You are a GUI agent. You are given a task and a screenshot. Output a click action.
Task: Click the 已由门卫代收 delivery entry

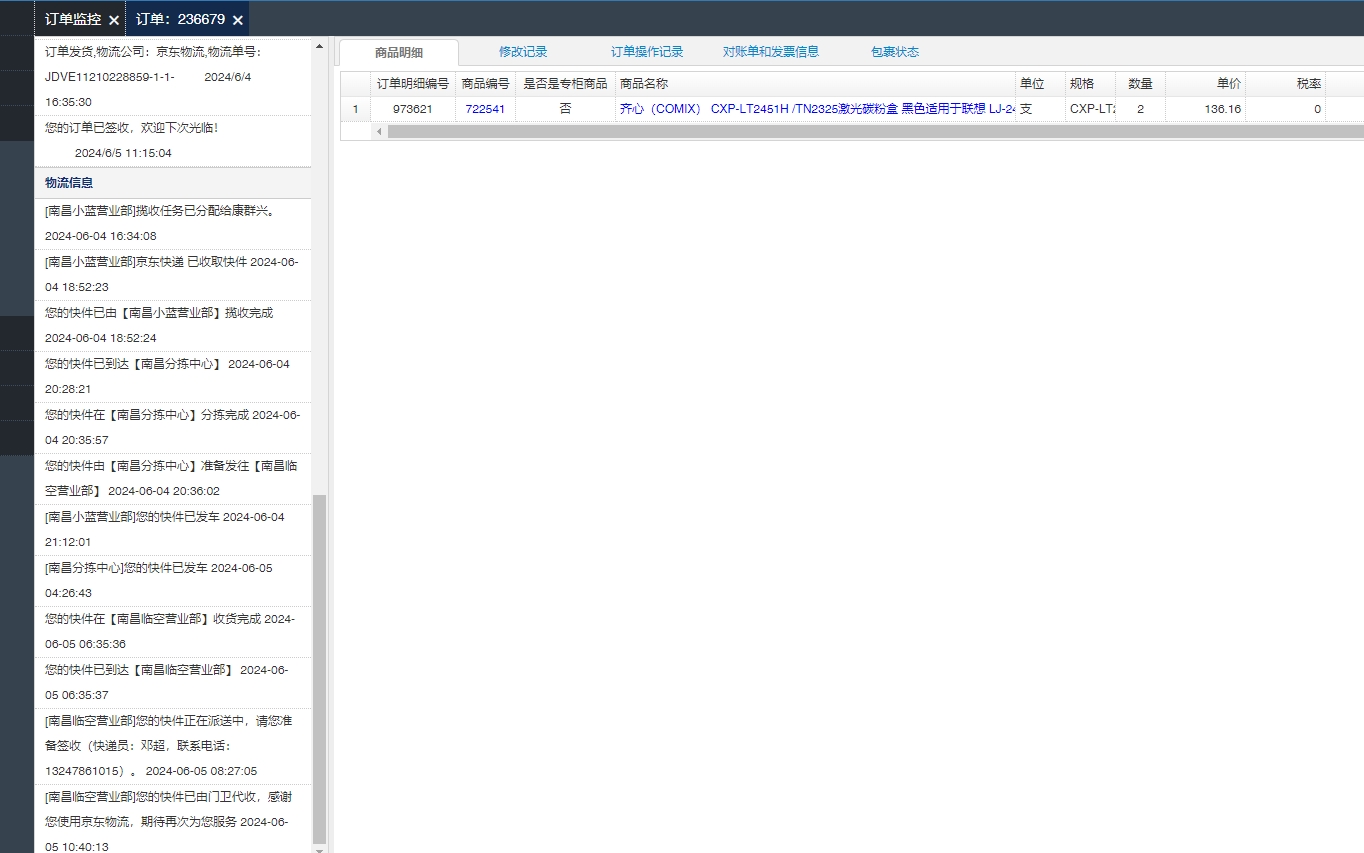point(173,819)
